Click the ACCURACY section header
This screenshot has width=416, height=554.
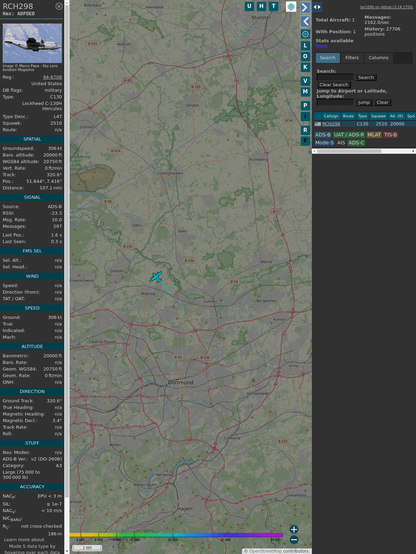tap(32, 487)
